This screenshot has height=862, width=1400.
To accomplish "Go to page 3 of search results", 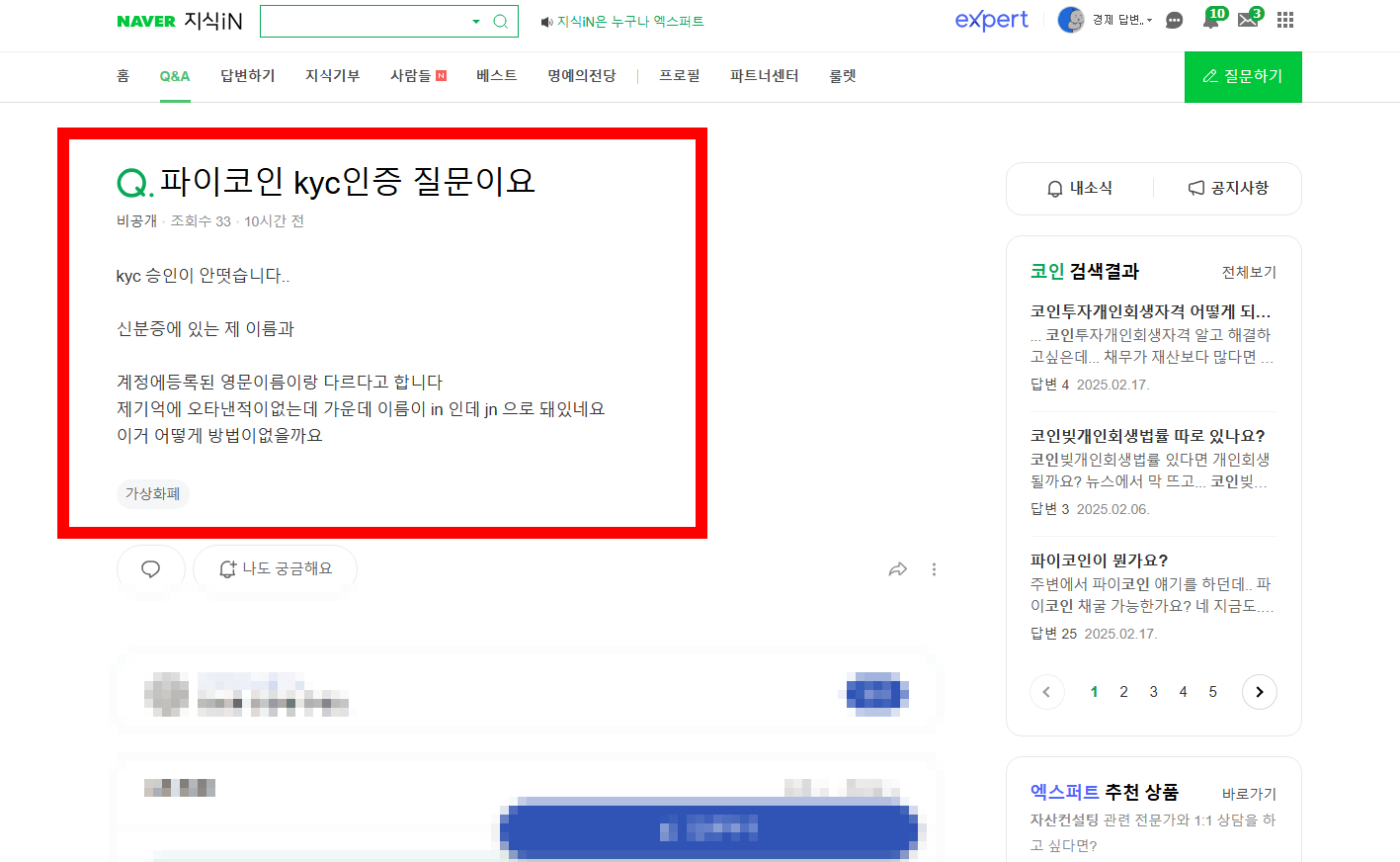I will (x=1153, y=692).
